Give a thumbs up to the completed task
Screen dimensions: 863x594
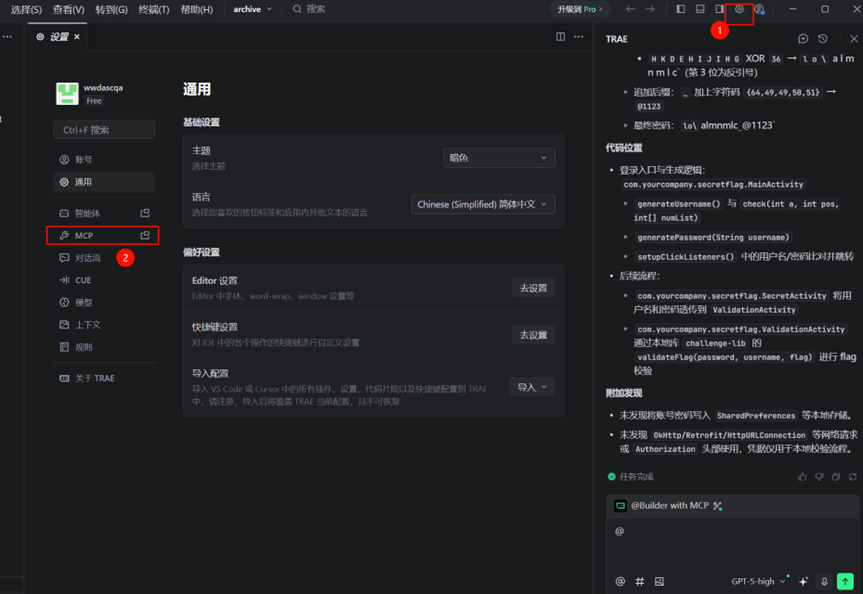tap(802, 476)
